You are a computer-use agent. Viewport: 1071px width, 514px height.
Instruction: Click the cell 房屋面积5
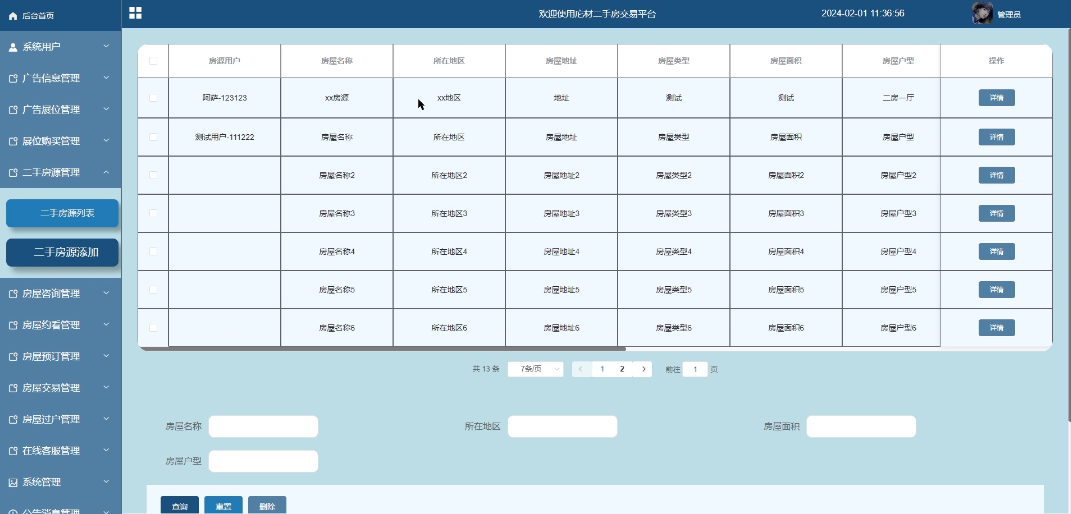(x=786, y=289)
